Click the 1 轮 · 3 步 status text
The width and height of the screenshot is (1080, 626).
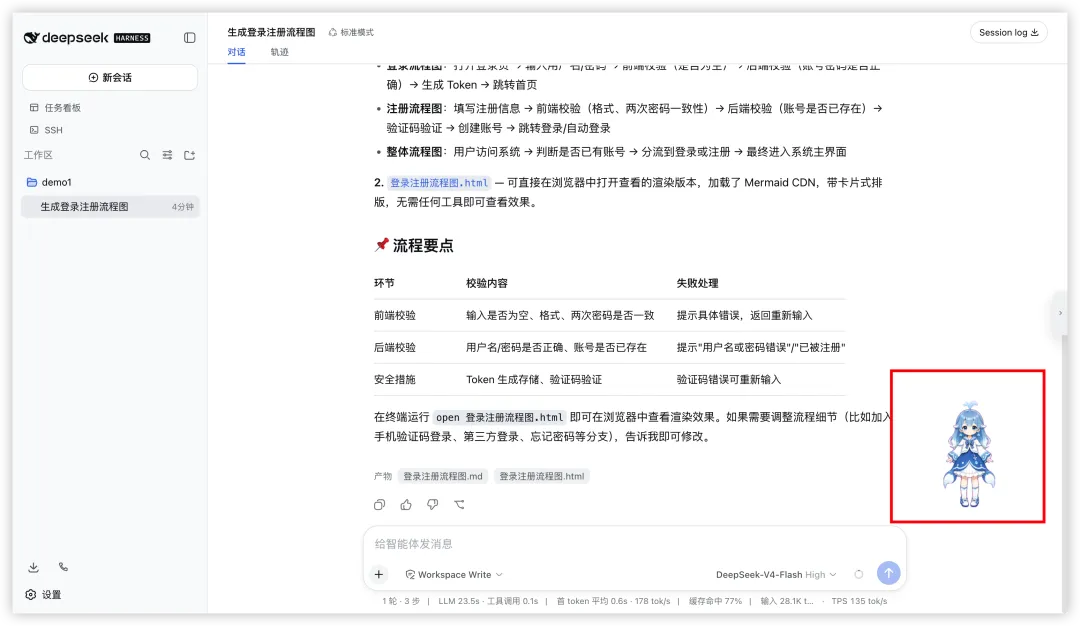[x=401, y=602]
